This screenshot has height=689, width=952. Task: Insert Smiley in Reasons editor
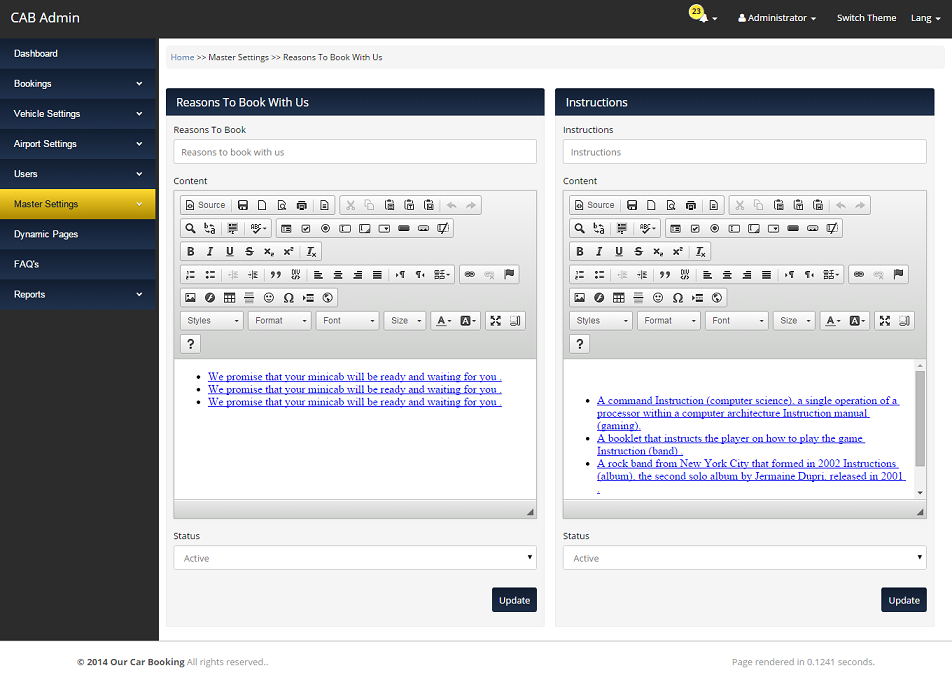(269, 297)
